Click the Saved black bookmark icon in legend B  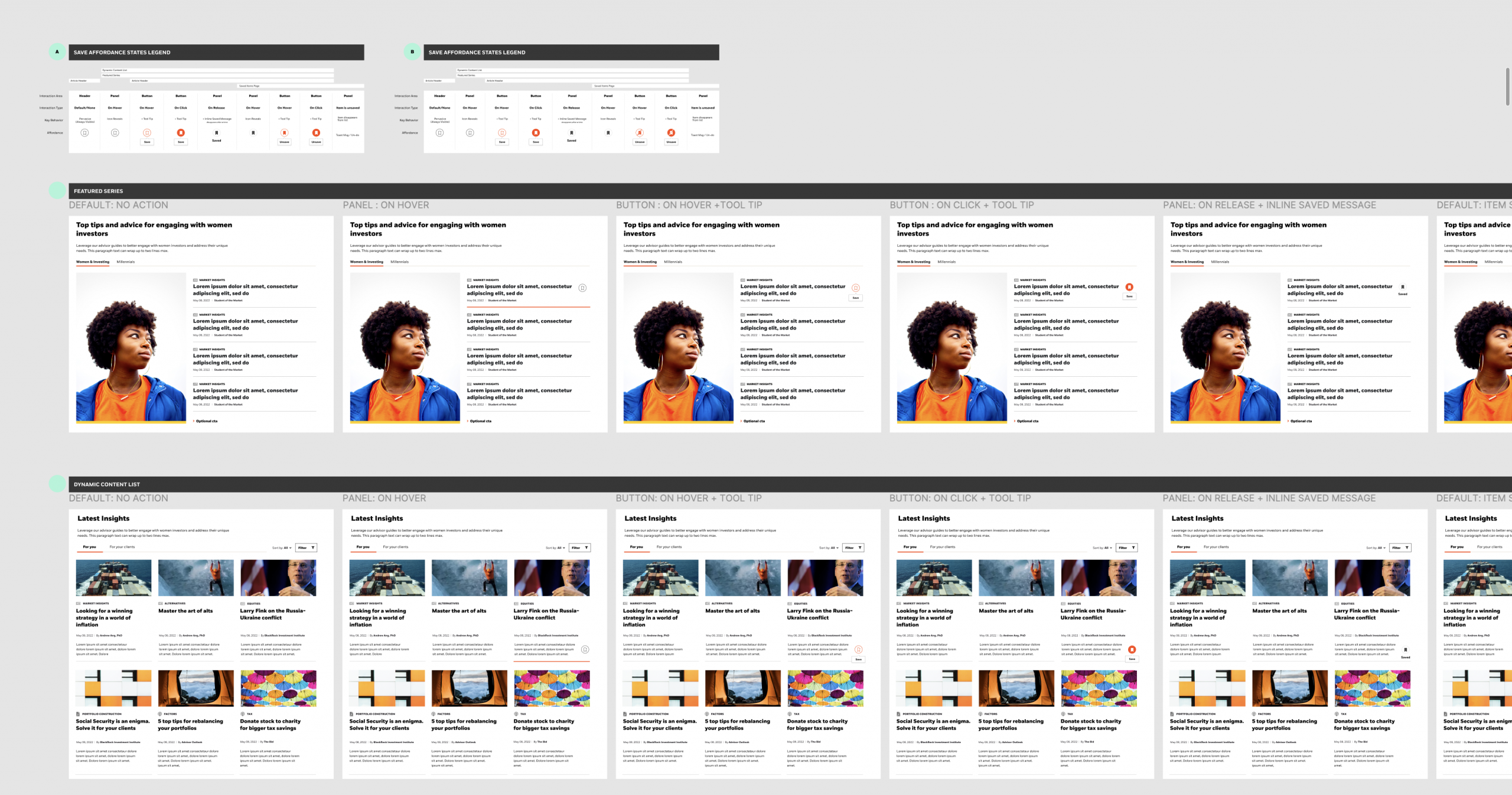572,133
